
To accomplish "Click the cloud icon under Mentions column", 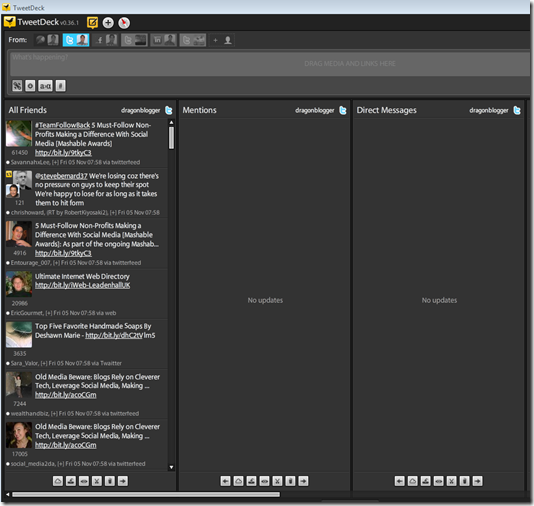I will tap(238, 481).
